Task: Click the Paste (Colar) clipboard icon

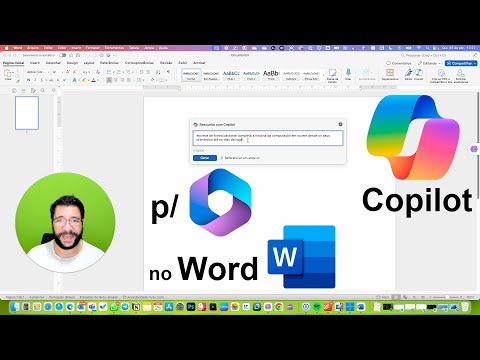Action: pyautogui.click(x=8, y=74)
